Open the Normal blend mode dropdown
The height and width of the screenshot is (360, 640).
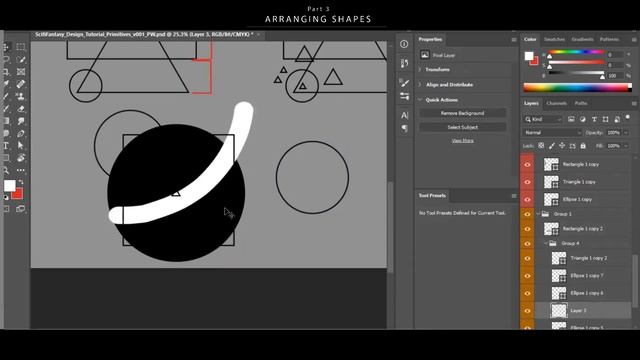[x=553, y=133]
